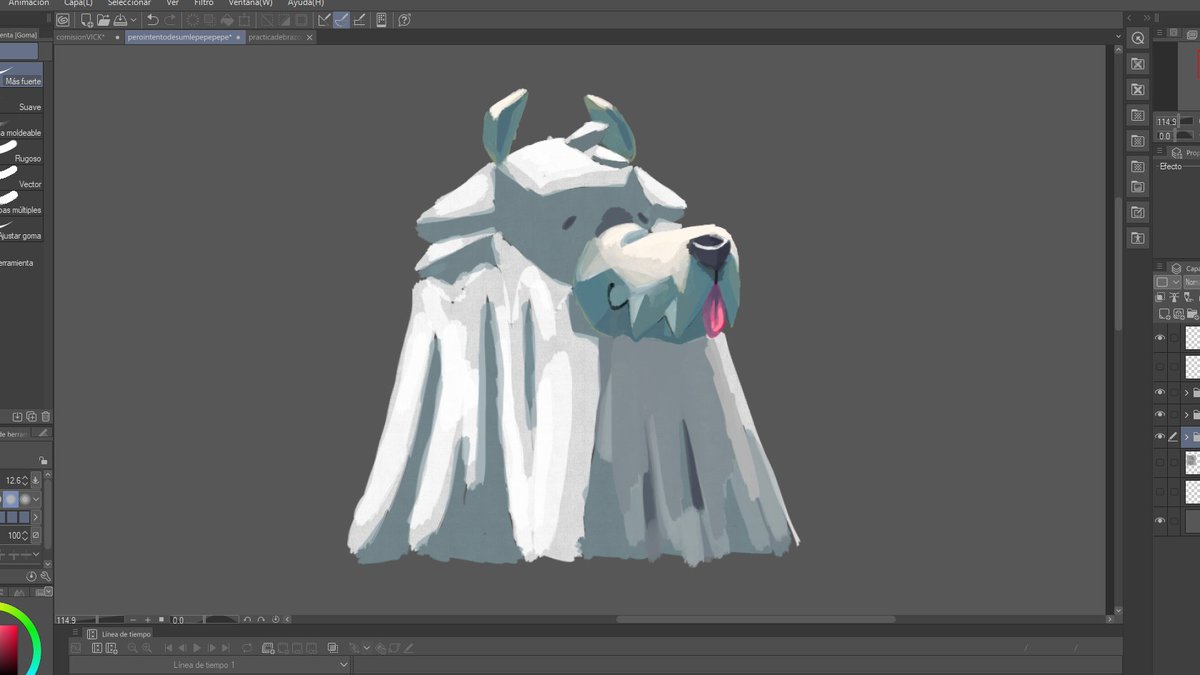Screen dimensions: 1200x675
Task: Add new animation folder icon
Action: pyautogui.click(x=269, y=648)
